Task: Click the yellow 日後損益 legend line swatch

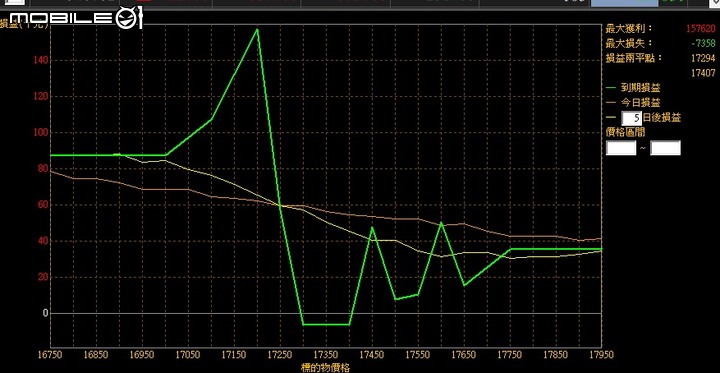Action: tap(611, 118)
